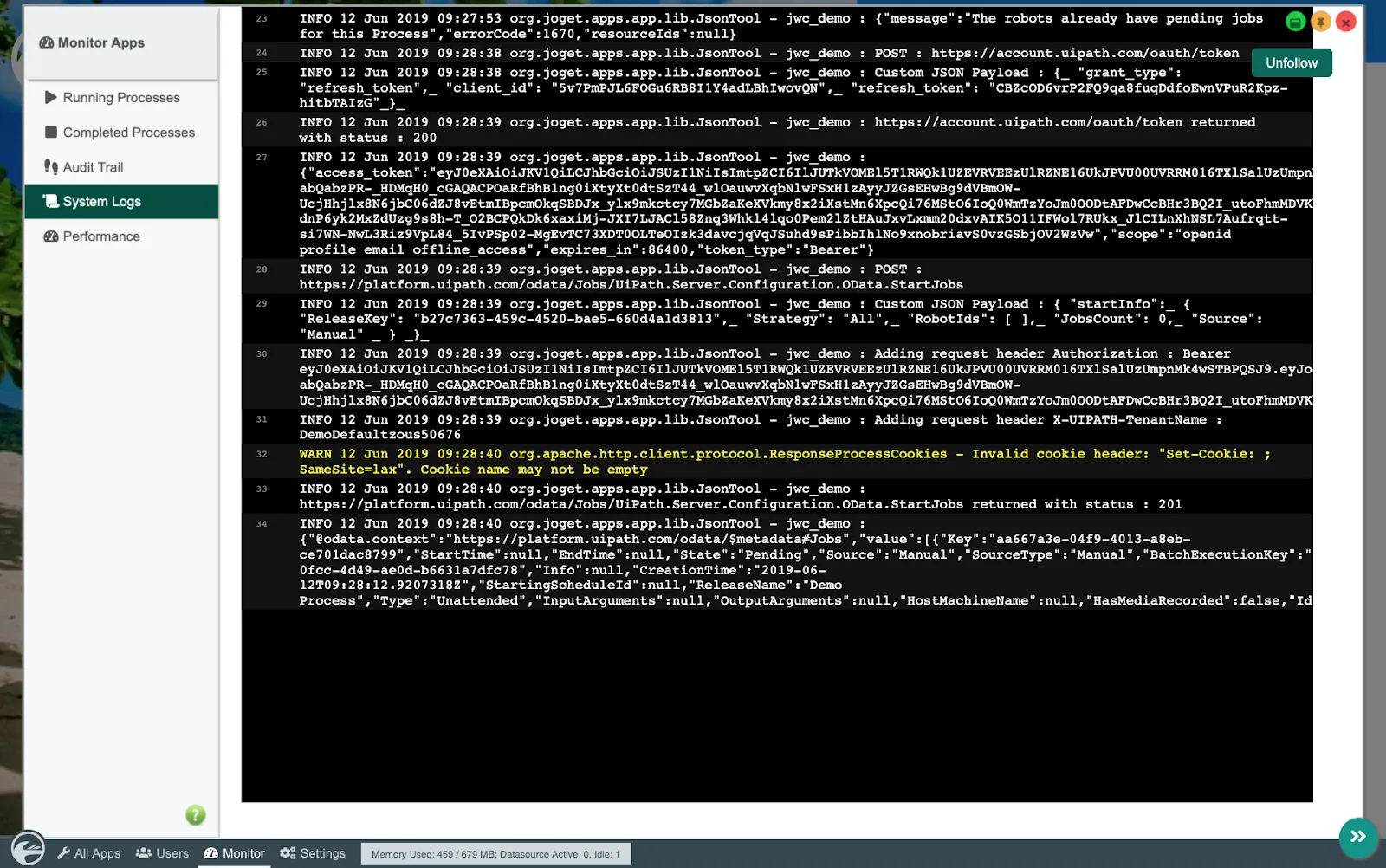Image resolution: width=1386 pixels, height=868 pixels.
Task: Click log line number 27
Action: click(x=262, y=157)
